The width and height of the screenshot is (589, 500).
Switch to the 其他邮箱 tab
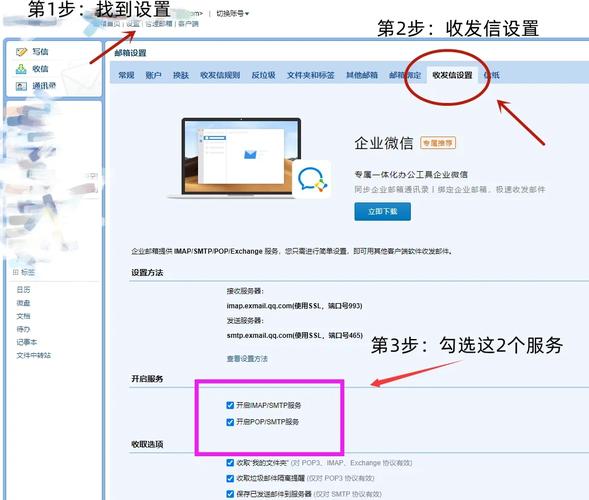click(x=362, y=75)
